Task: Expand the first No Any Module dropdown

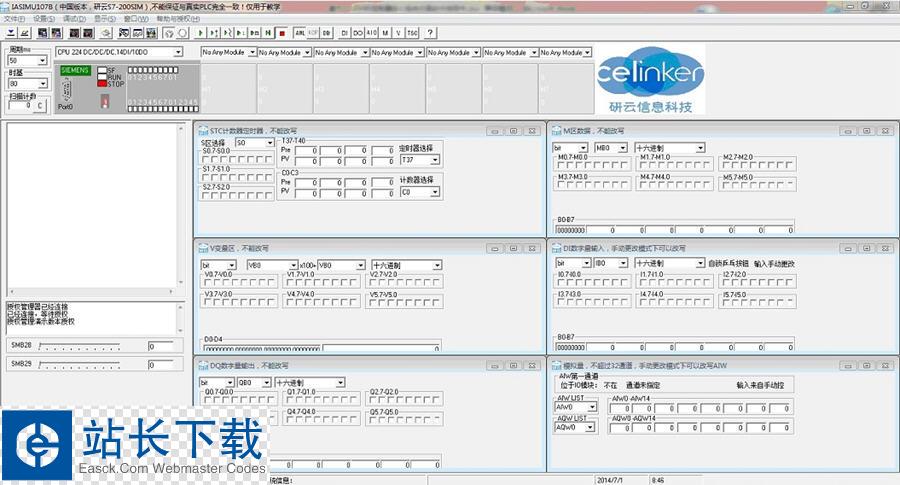Action: click(251, 52)
